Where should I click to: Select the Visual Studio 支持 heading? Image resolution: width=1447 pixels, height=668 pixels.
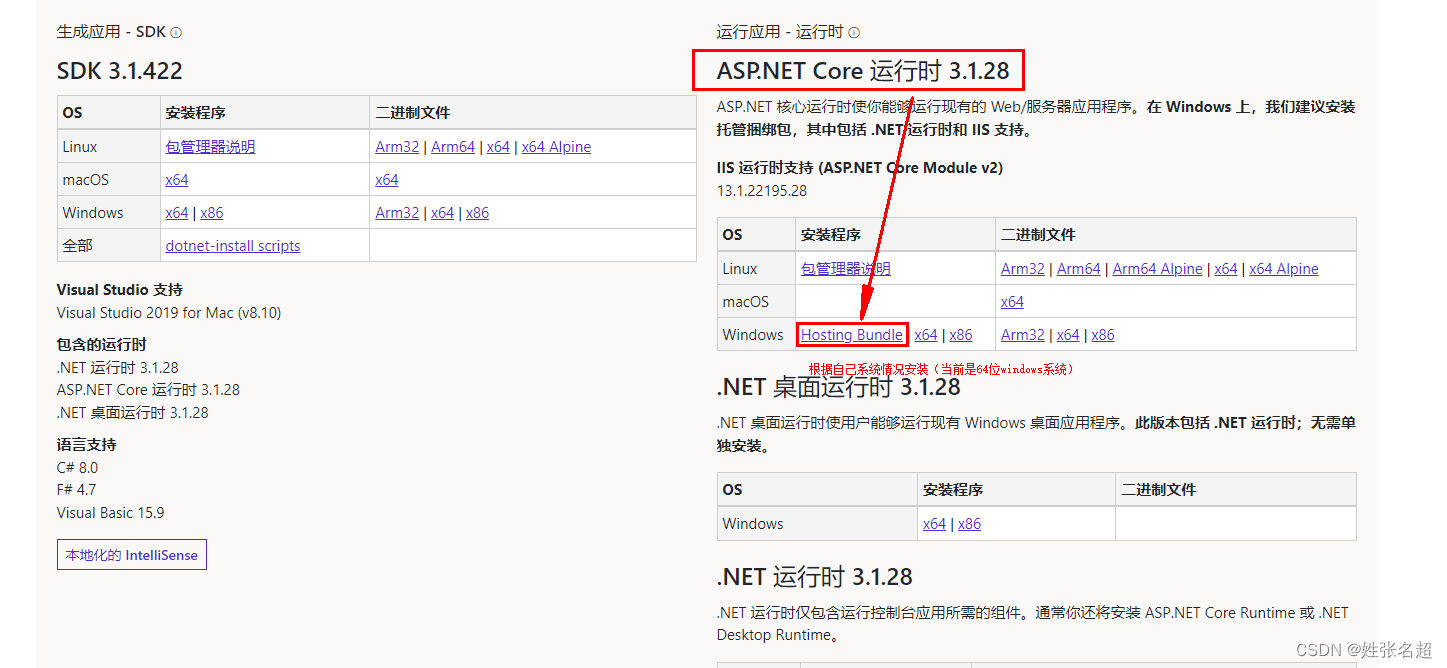120,289
